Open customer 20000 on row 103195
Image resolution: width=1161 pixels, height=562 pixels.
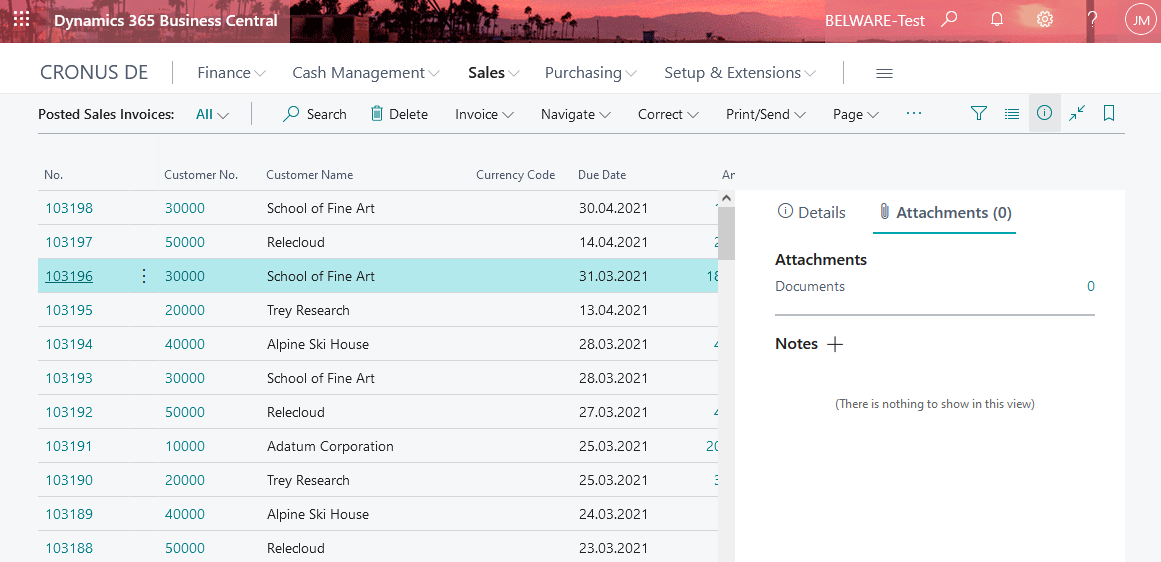184,310
